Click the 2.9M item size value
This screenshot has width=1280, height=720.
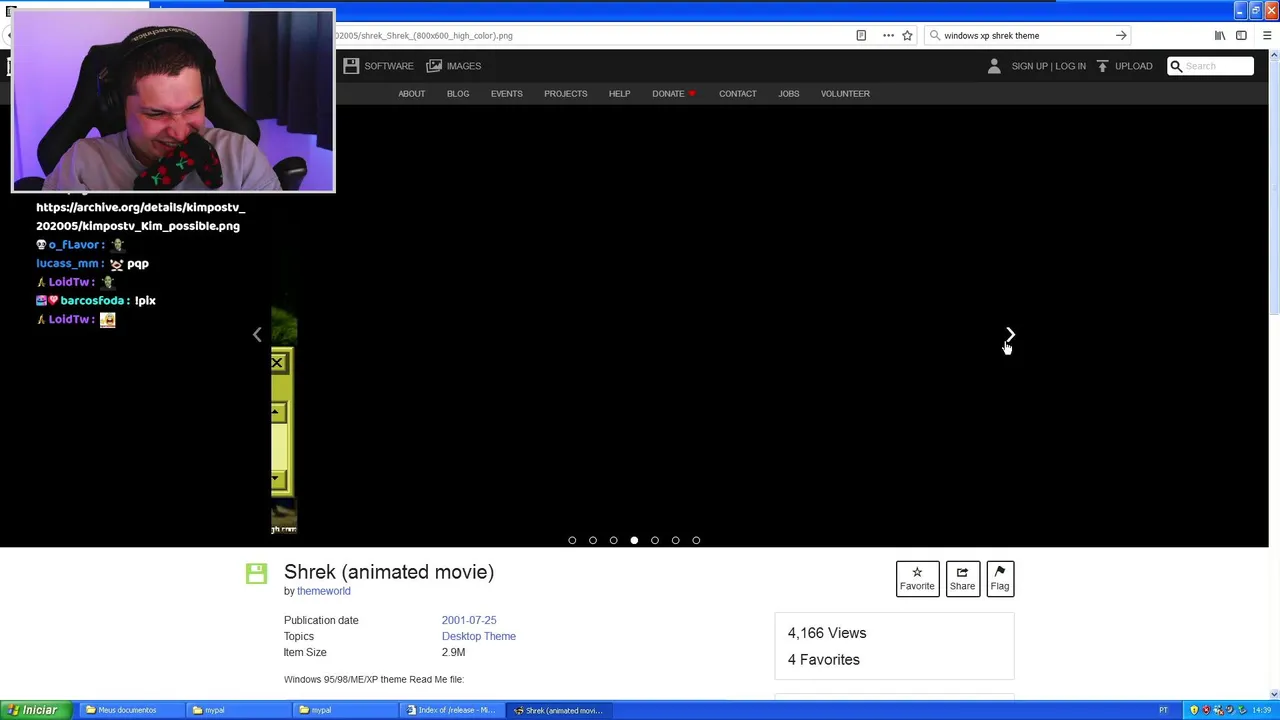pyautogui.click(x=453, y=652)
